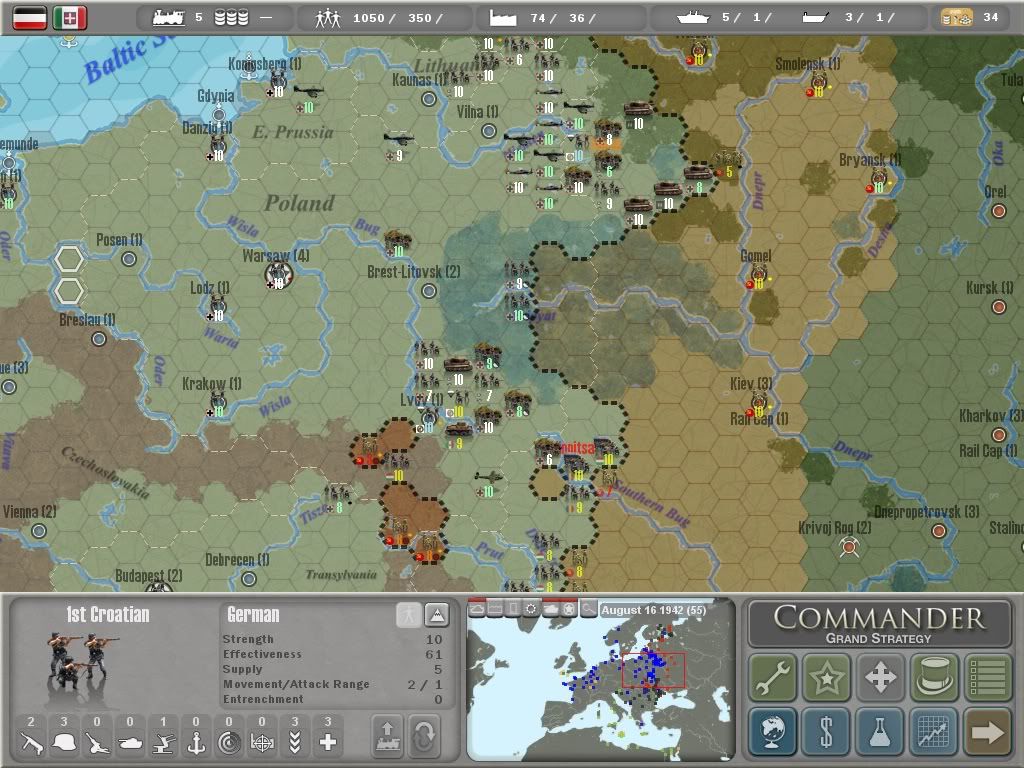Toggle the cloud weather minimap filter

(x=477, y=609)
